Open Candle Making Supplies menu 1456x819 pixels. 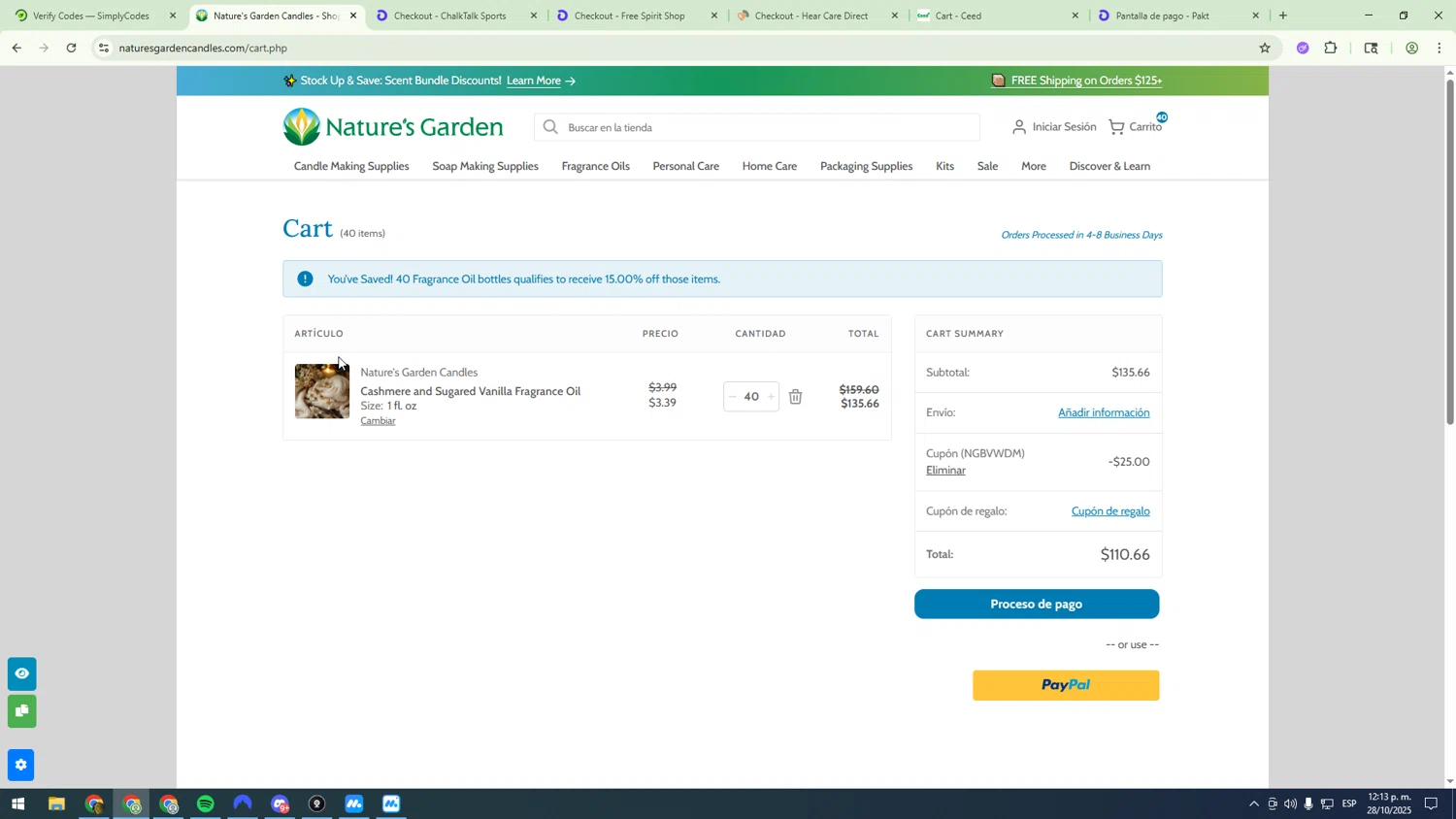[x=351, y=167]
